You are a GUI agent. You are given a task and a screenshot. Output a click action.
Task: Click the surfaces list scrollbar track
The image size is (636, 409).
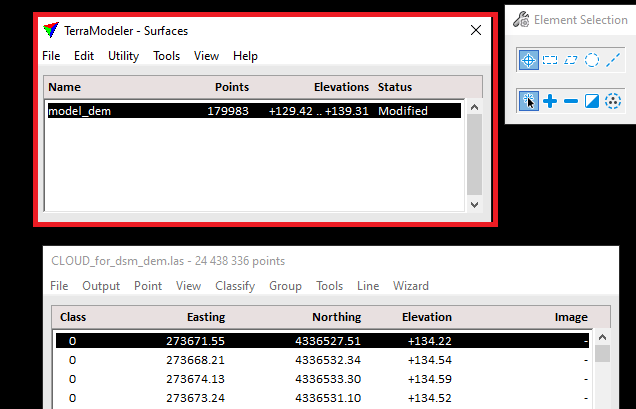[x=475, y=156]
